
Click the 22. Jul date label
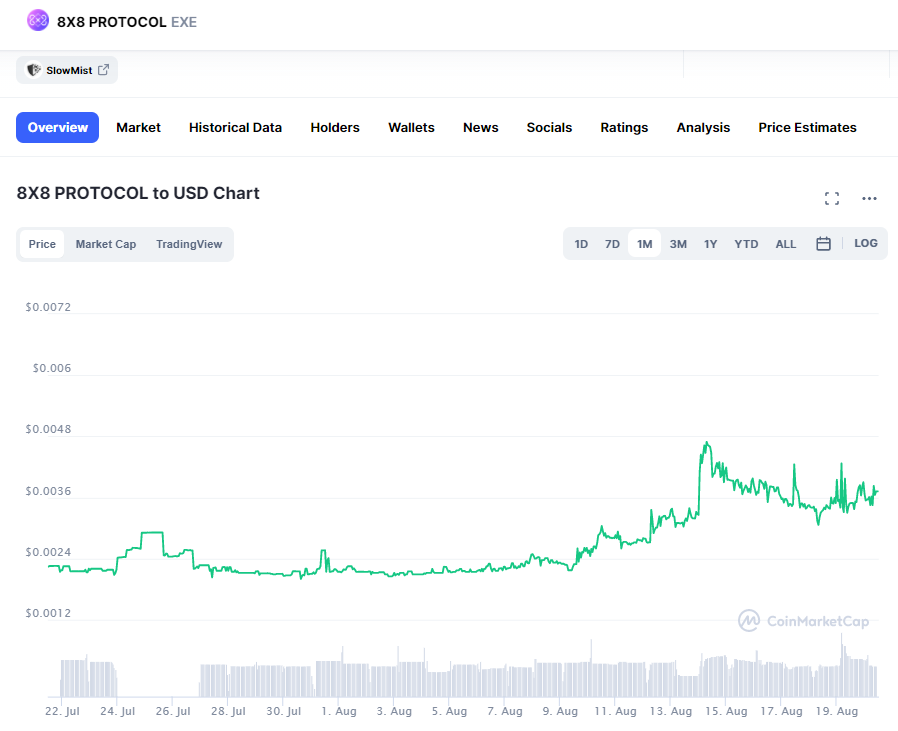pyautogui.click(x=62, y=711)
